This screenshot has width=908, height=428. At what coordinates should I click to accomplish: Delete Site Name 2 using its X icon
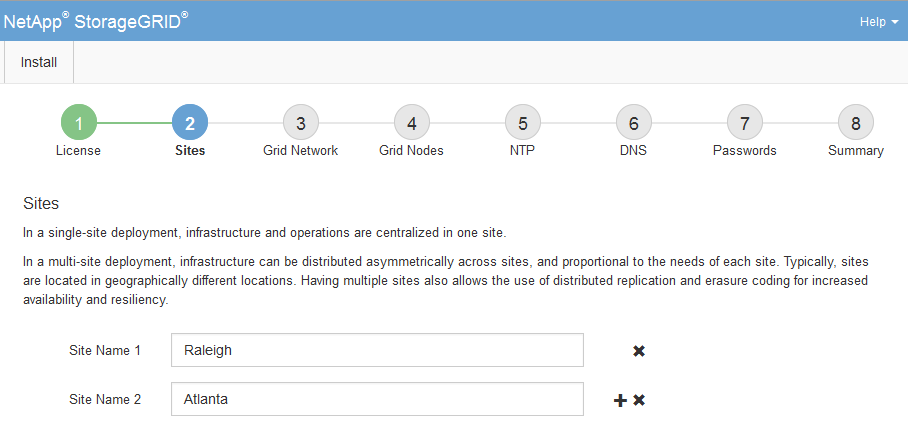(639, 400)
